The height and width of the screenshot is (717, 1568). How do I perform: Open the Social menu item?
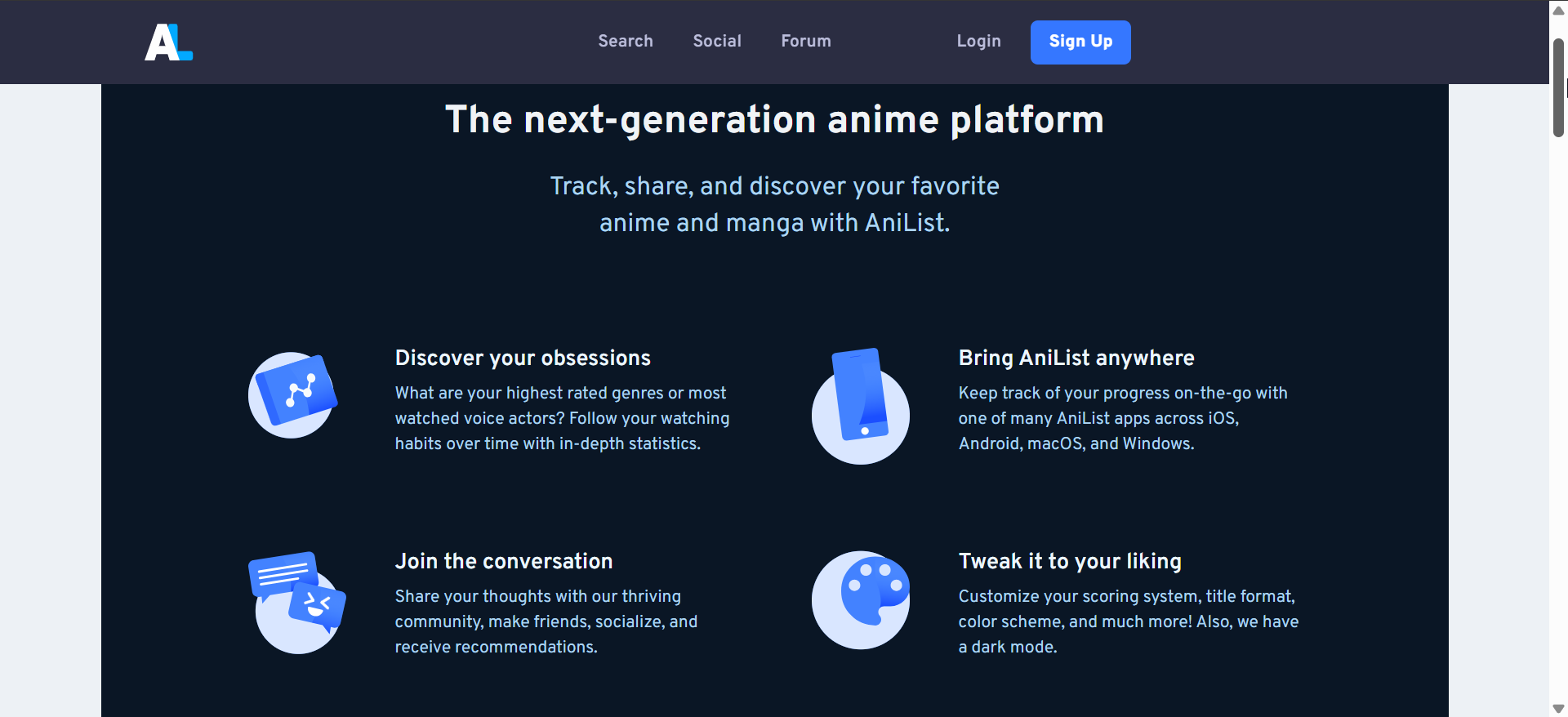point(717,42)
